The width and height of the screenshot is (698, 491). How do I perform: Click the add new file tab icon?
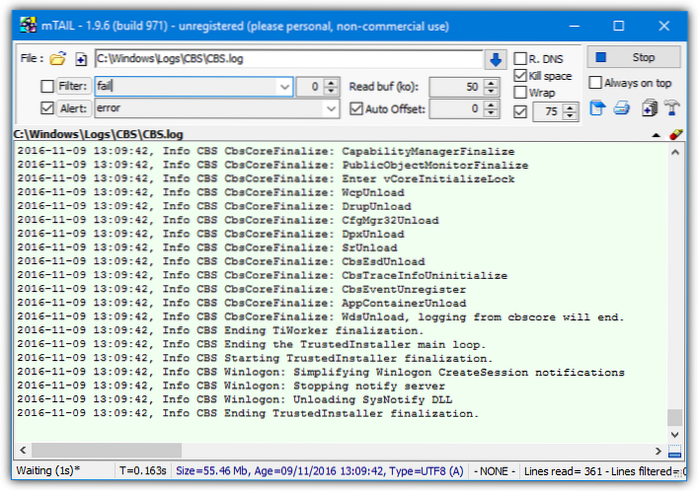click(81, 59)
